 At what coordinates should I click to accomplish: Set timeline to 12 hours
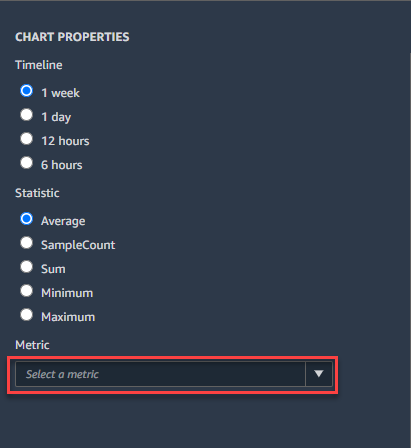pos(26,139)
